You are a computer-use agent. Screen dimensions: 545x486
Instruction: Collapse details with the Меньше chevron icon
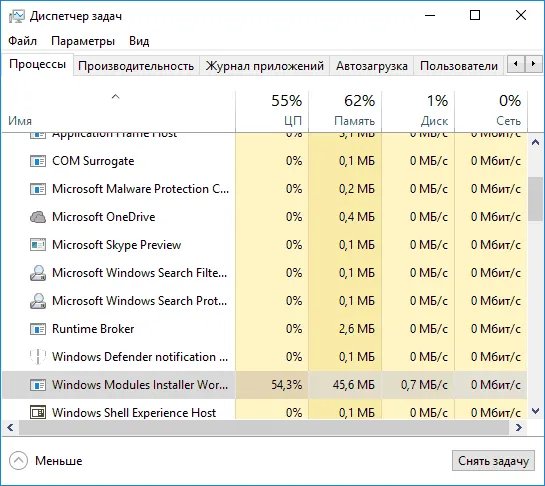(x=18, y=461)
